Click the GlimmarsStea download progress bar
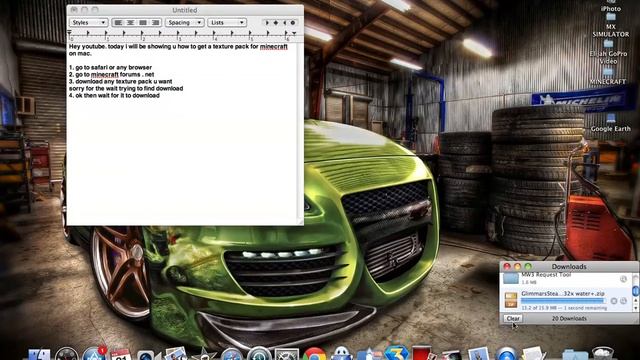 pos(563,301)
